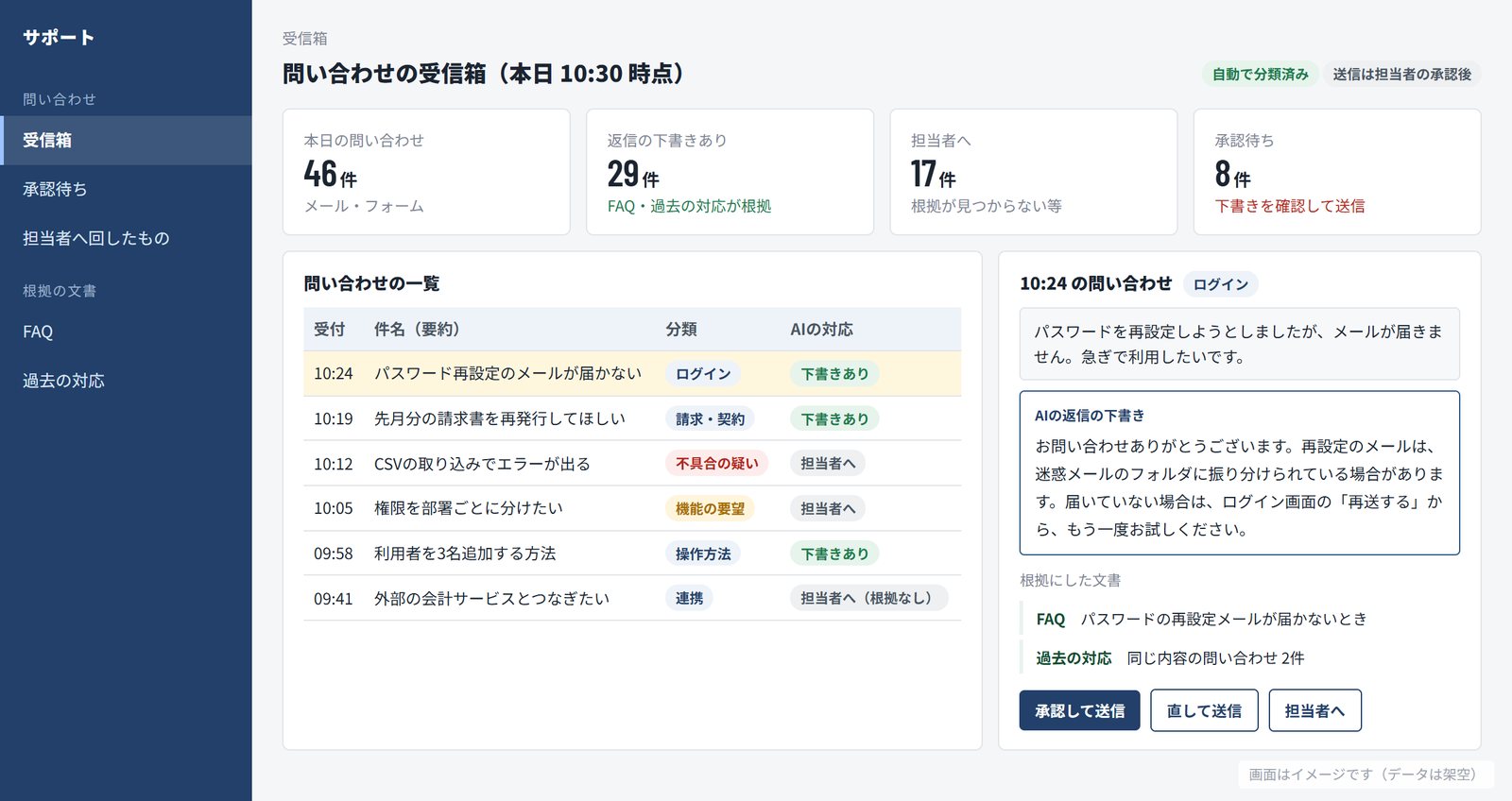Open 担当者へ回したもの in the sidebar
This screenshot has height=801, width=1512.
coord(126,239)
